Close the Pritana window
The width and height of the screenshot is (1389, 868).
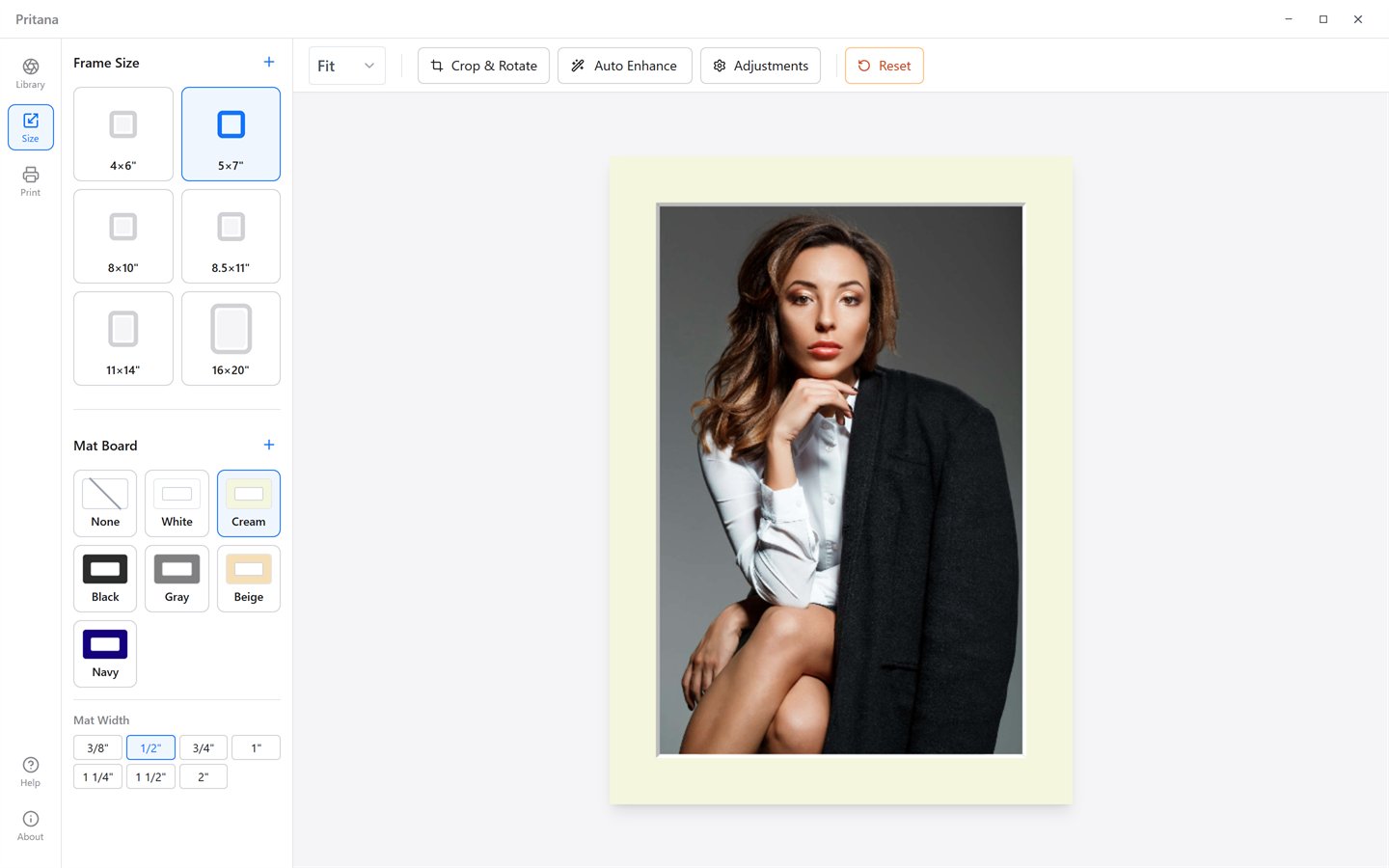[x=1358, y=19]
